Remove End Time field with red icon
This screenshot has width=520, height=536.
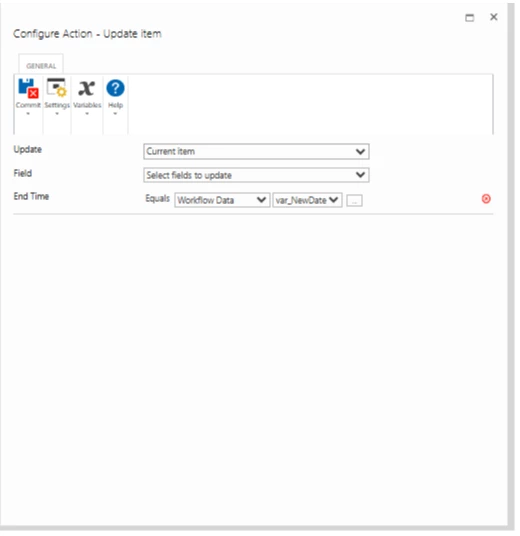486,199
